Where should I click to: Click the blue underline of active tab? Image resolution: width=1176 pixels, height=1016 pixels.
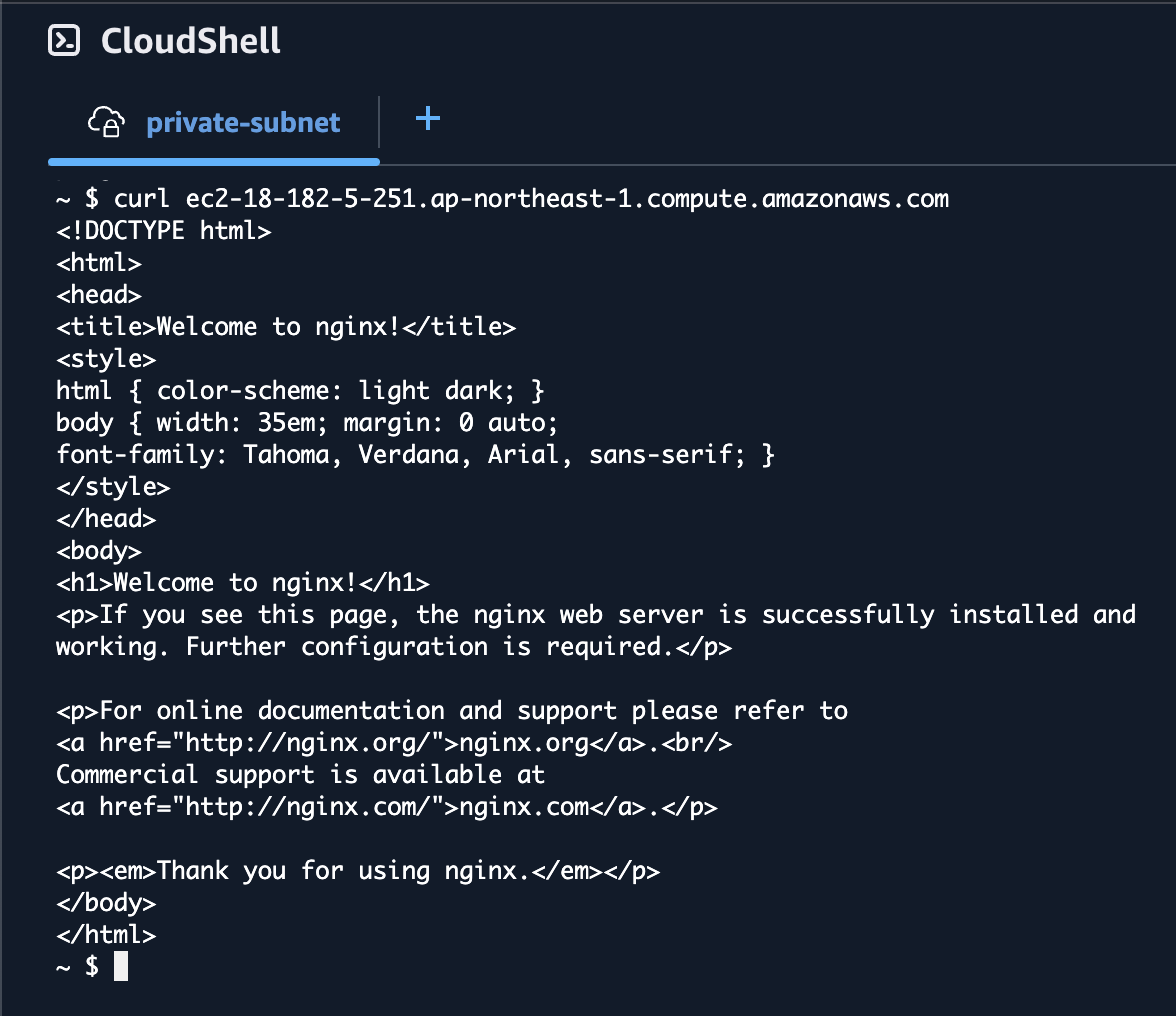[214, 160]
